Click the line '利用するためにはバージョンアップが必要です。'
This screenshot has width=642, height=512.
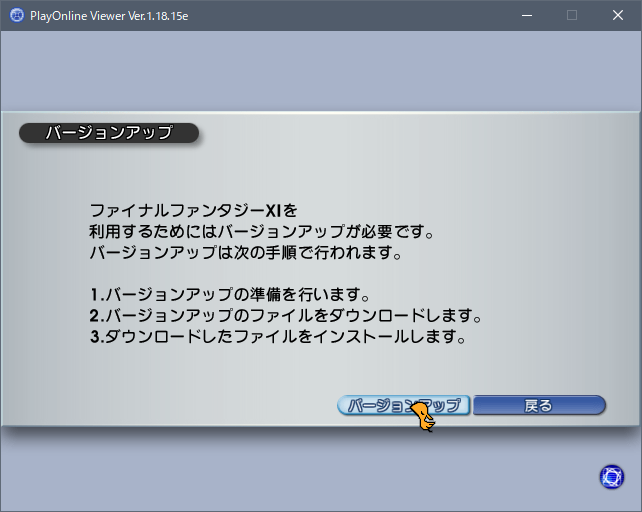click(x=262, y=232)
